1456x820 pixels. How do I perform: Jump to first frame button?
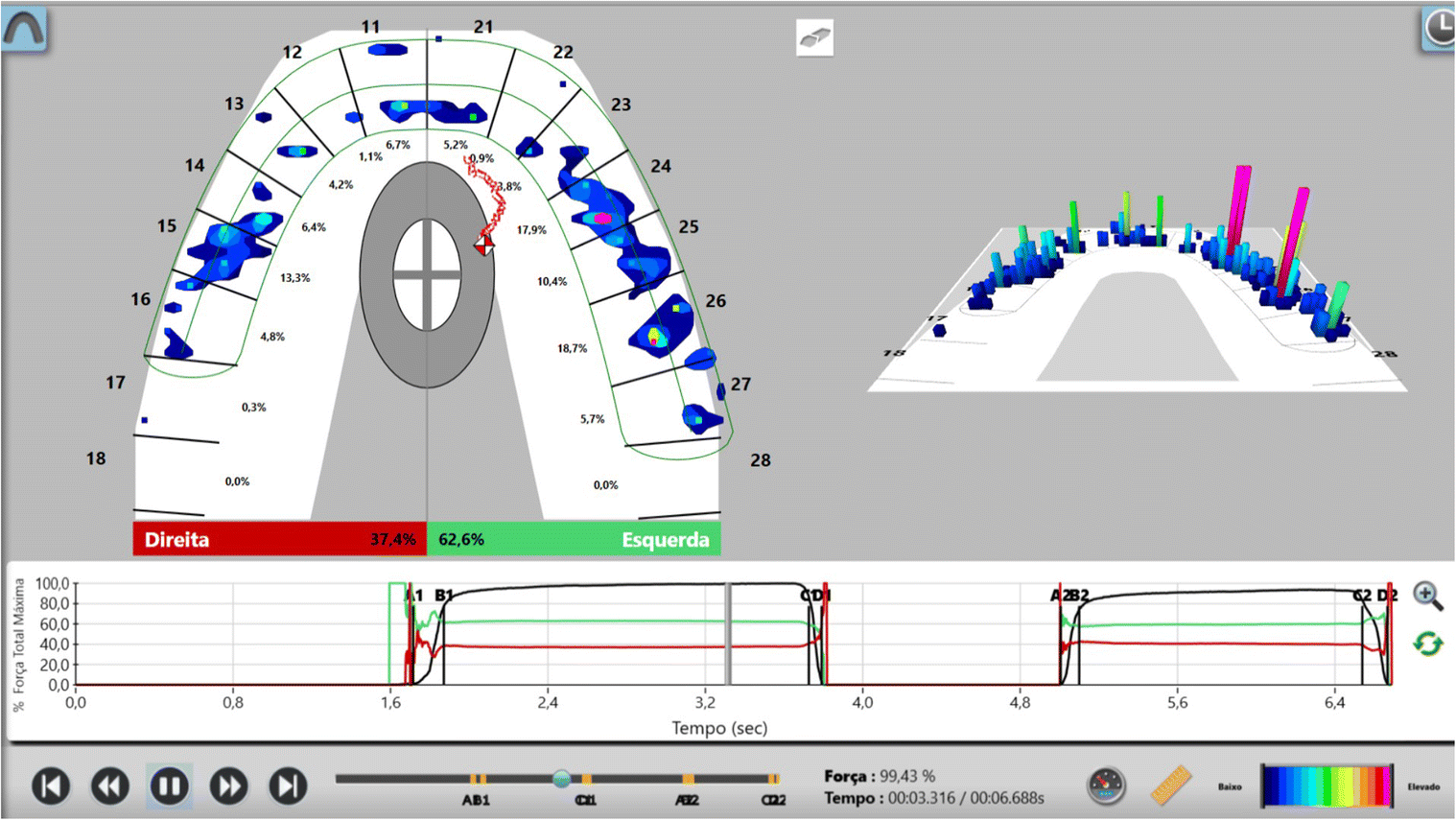click(51, 786)
